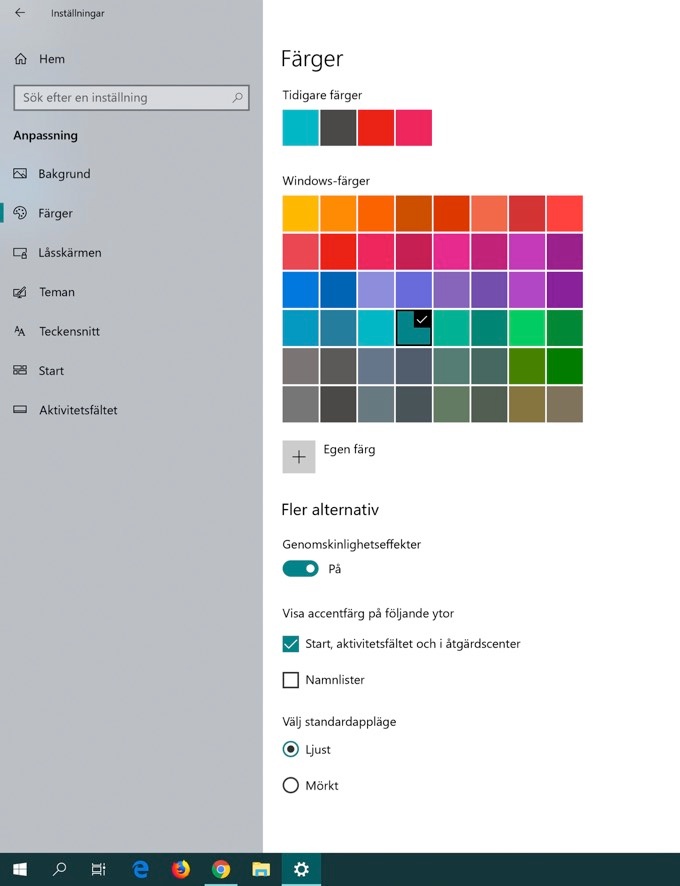680x886 pixels.
Task: Go to Bakgrund settings
Action: tap(64, 174)
